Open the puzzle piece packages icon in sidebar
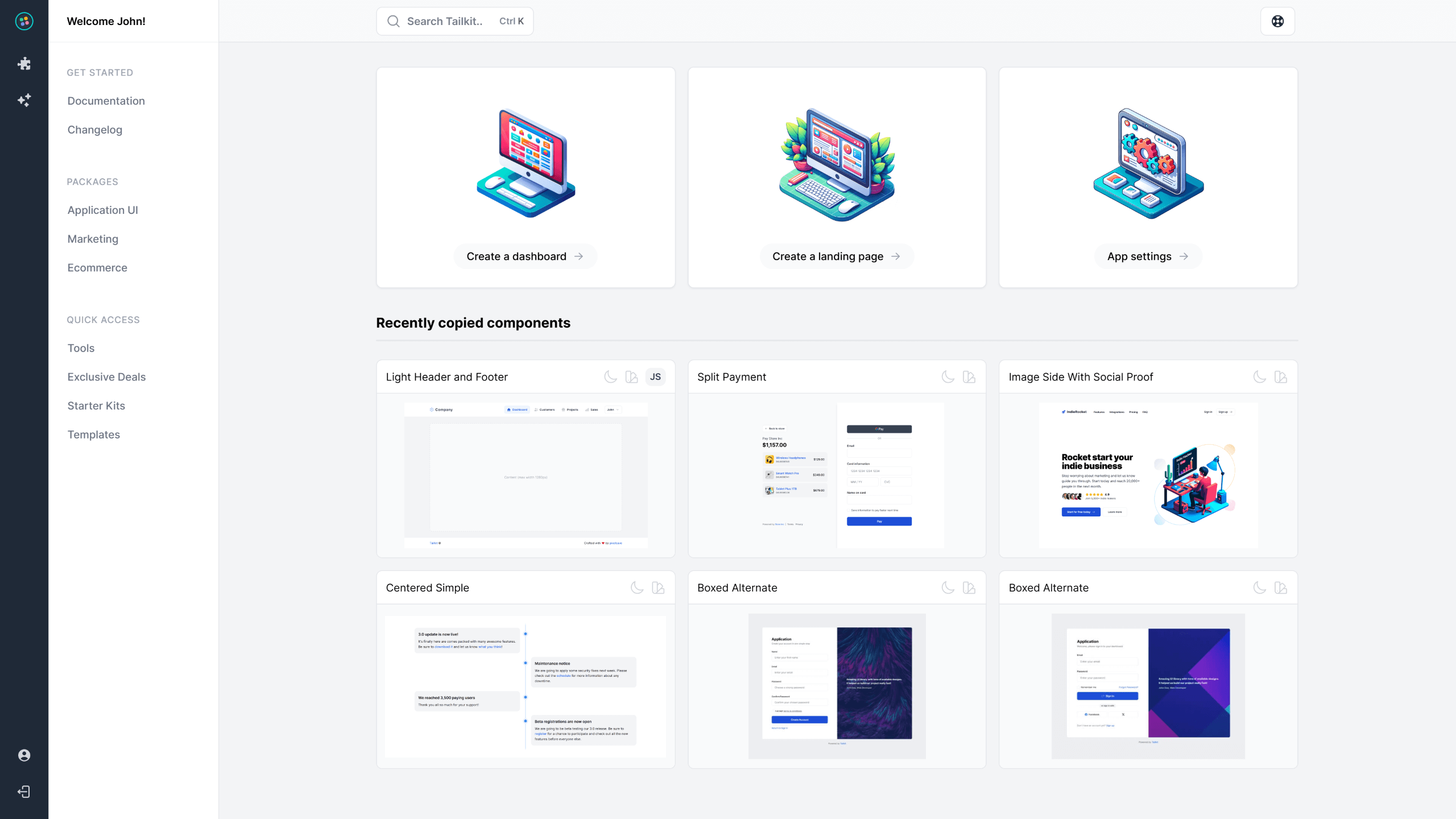1456x819 pixels. coord(24,63)
